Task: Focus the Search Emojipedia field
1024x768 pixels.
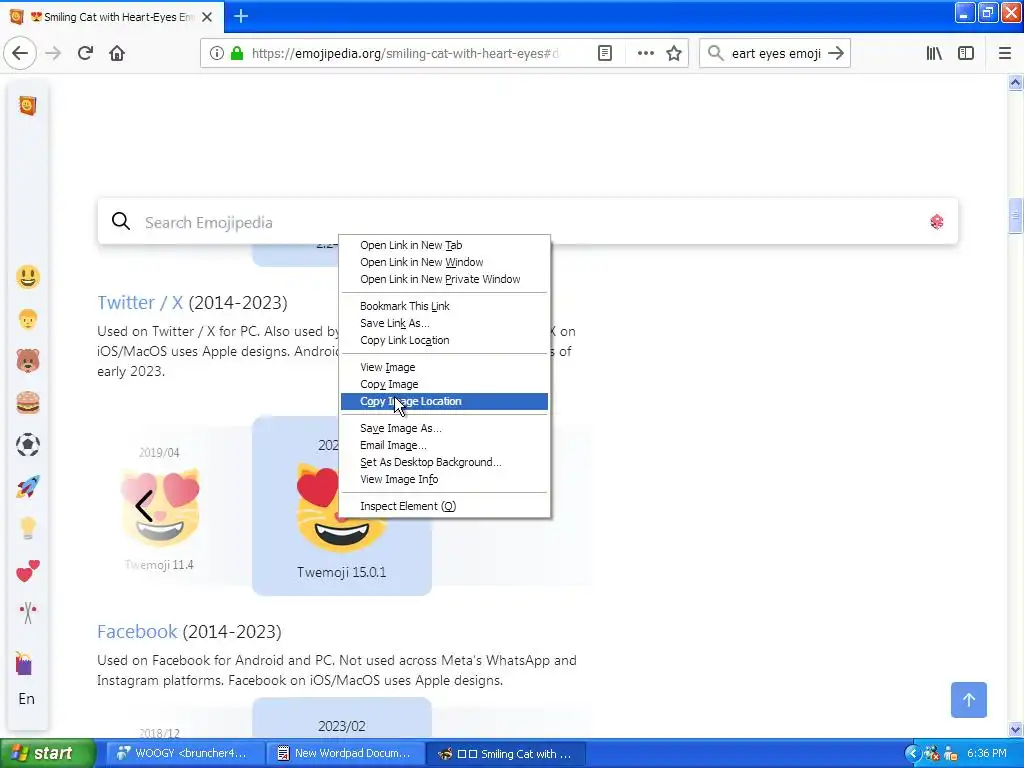Action: pos(528,222)
